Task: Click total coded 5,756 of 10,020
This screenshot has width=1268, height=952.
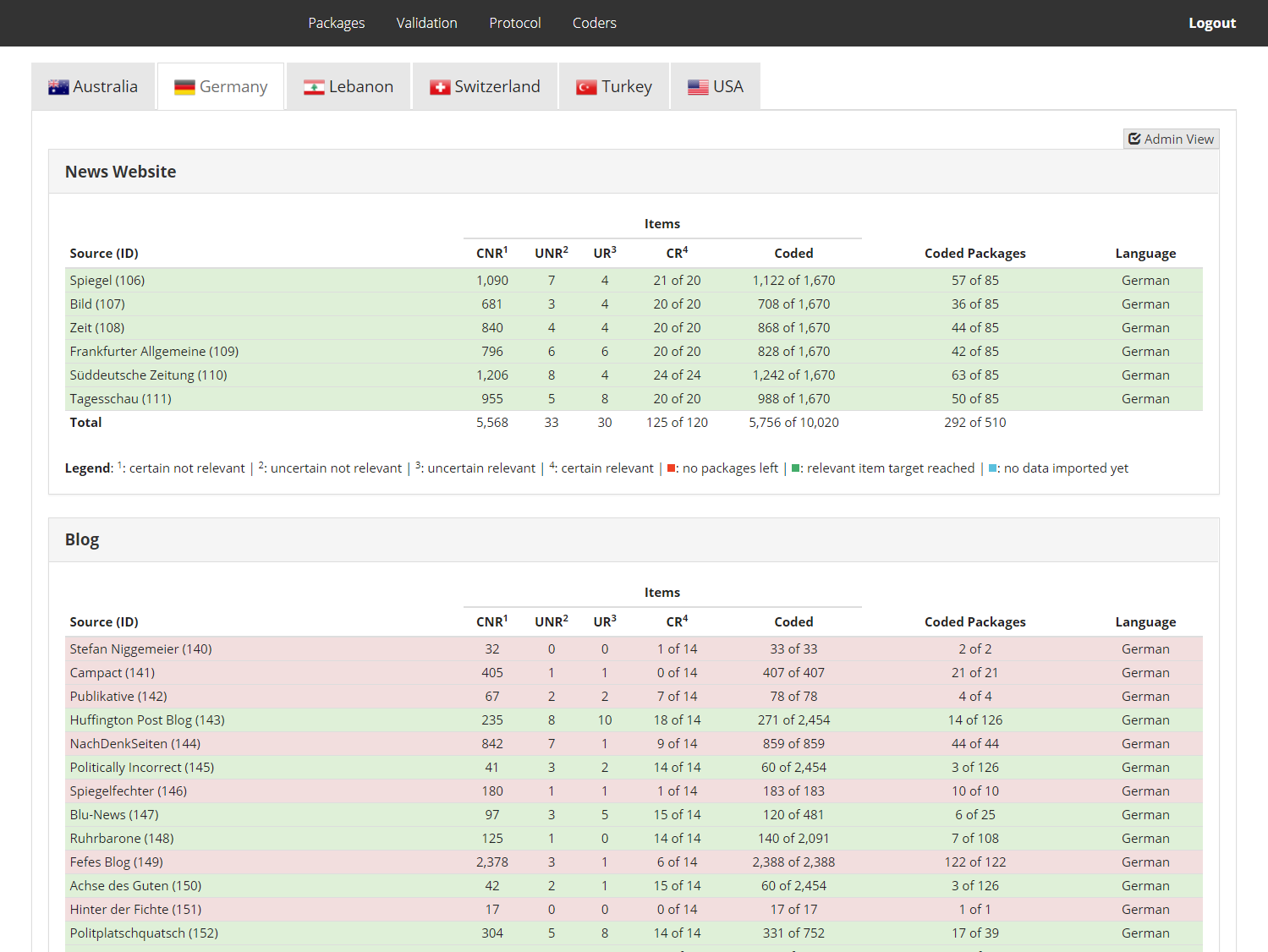Action: (x=793, y=422)
